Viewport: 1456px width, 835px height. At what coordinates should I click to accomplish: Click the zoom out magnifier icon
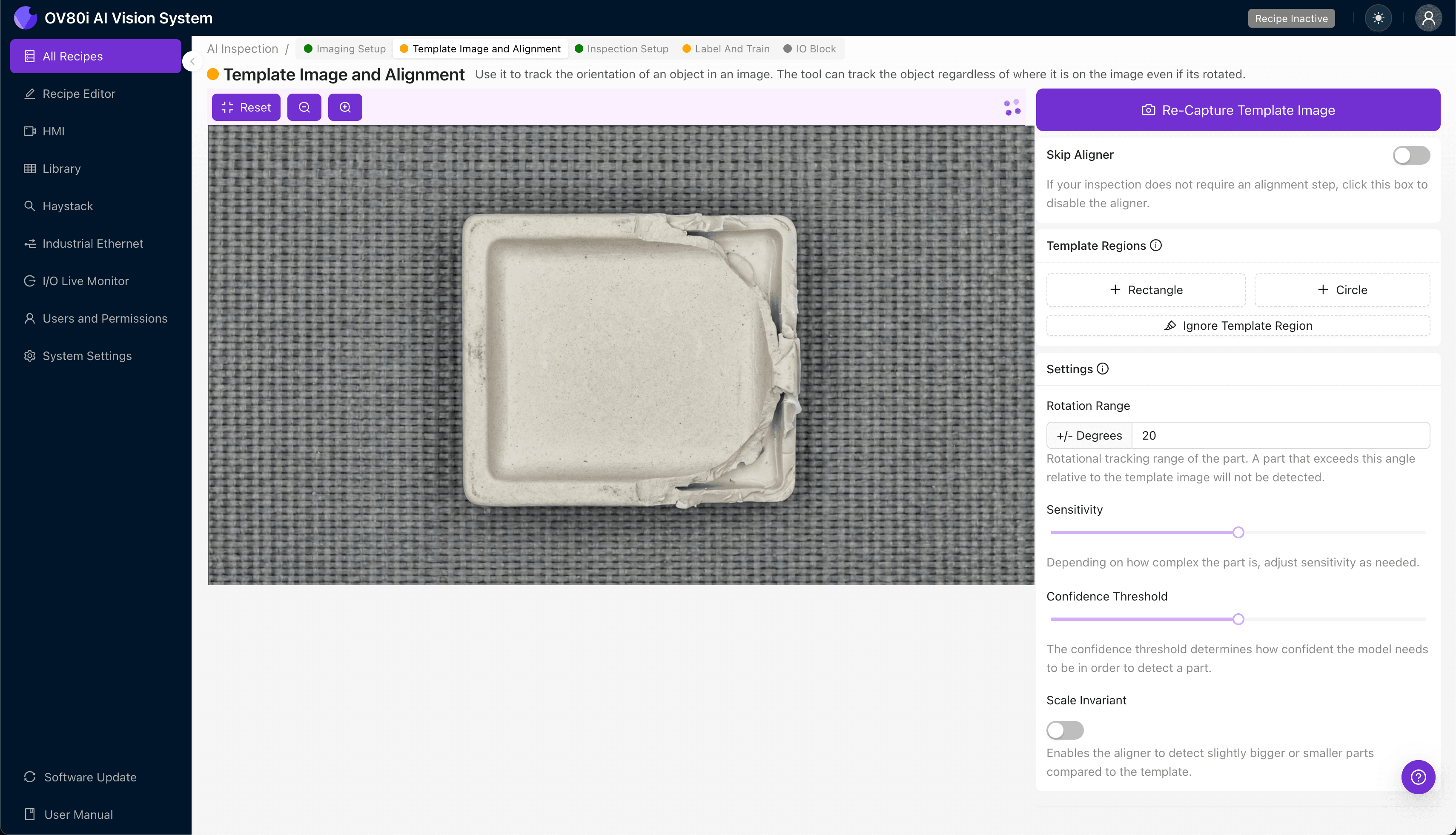pos(304,107)
